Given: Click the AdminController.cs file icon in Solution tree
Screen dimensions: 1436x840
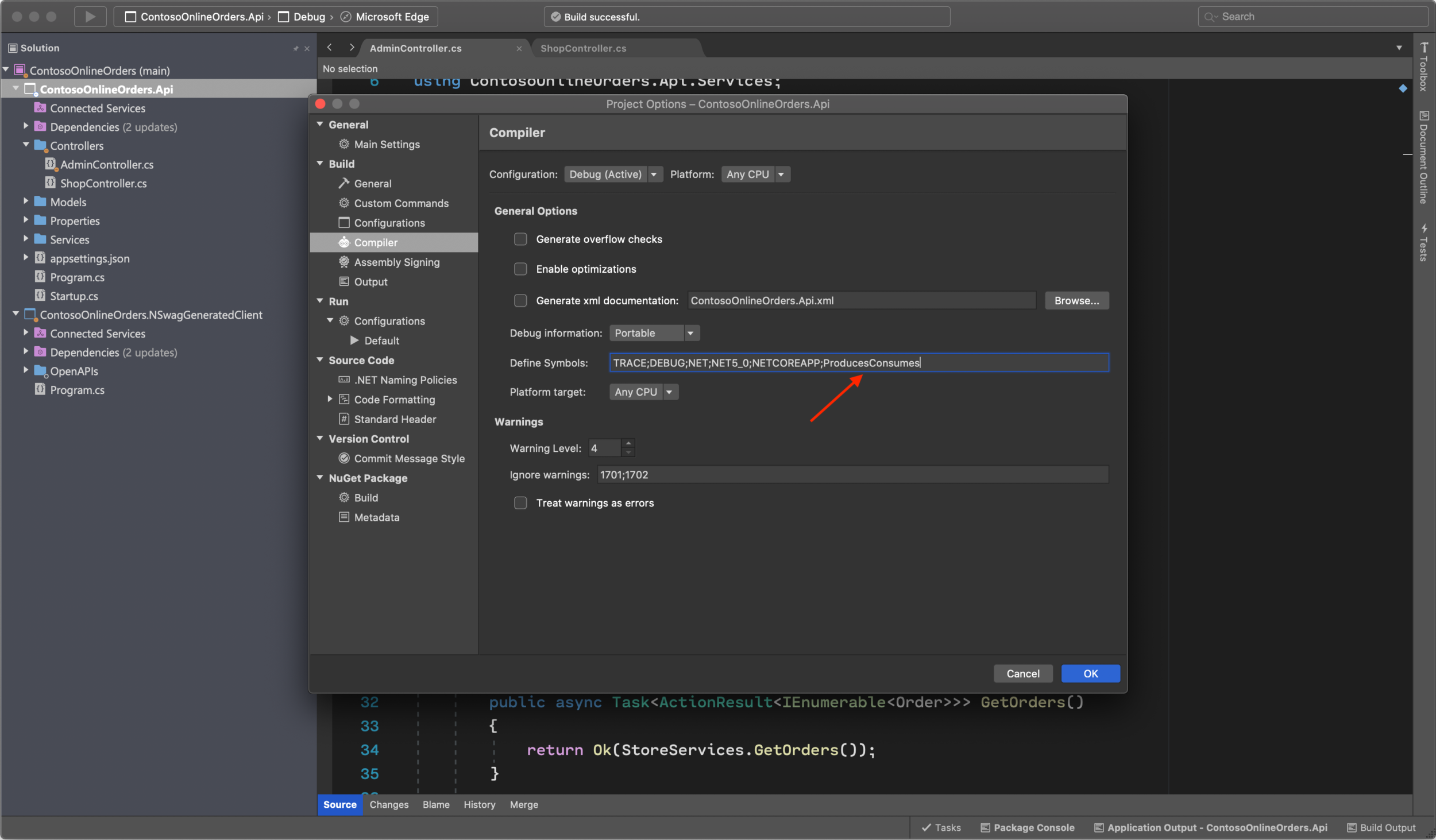Looking at the screenshot, I should point(51,165).
